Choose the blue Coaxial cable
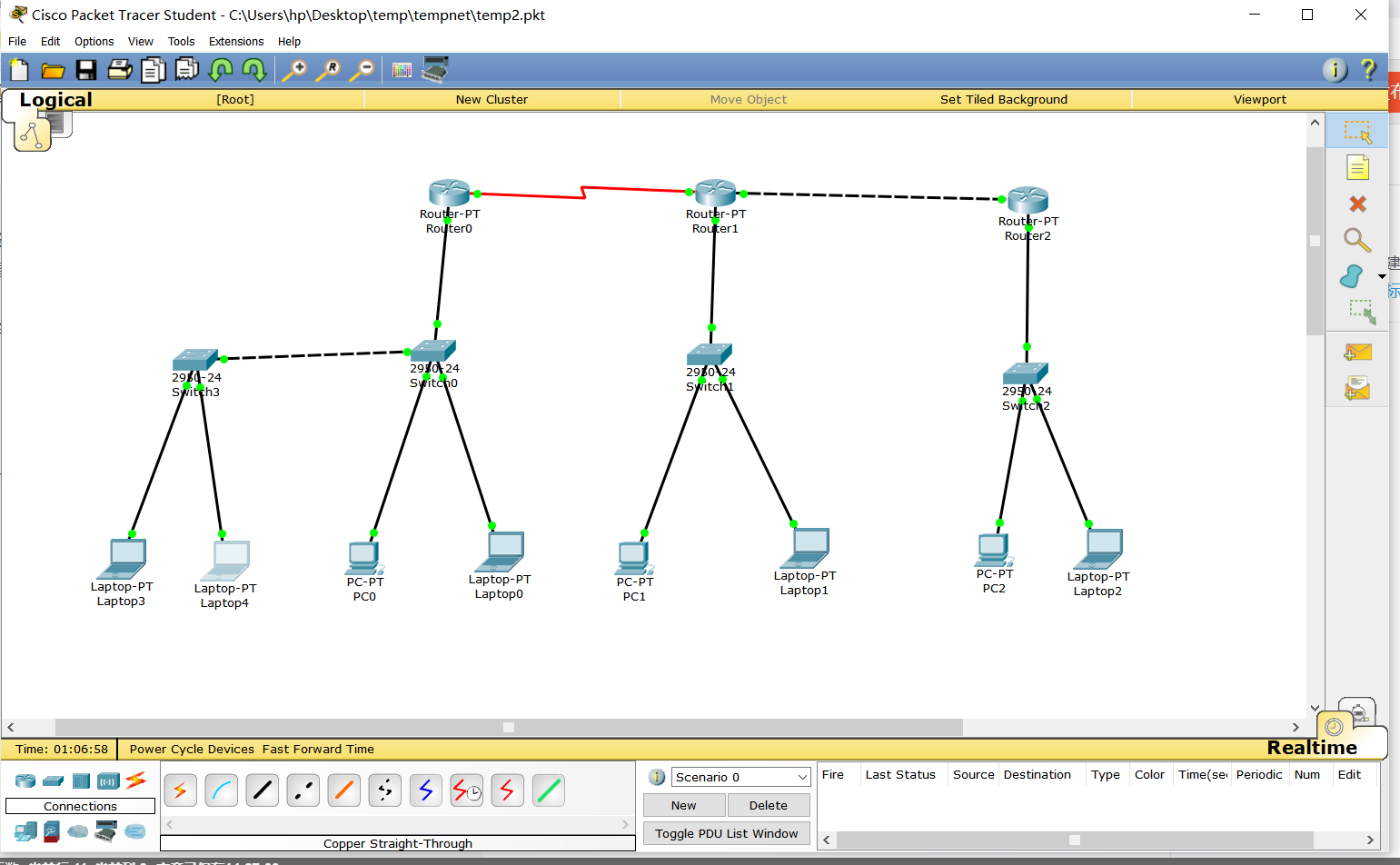 (426, 790)
